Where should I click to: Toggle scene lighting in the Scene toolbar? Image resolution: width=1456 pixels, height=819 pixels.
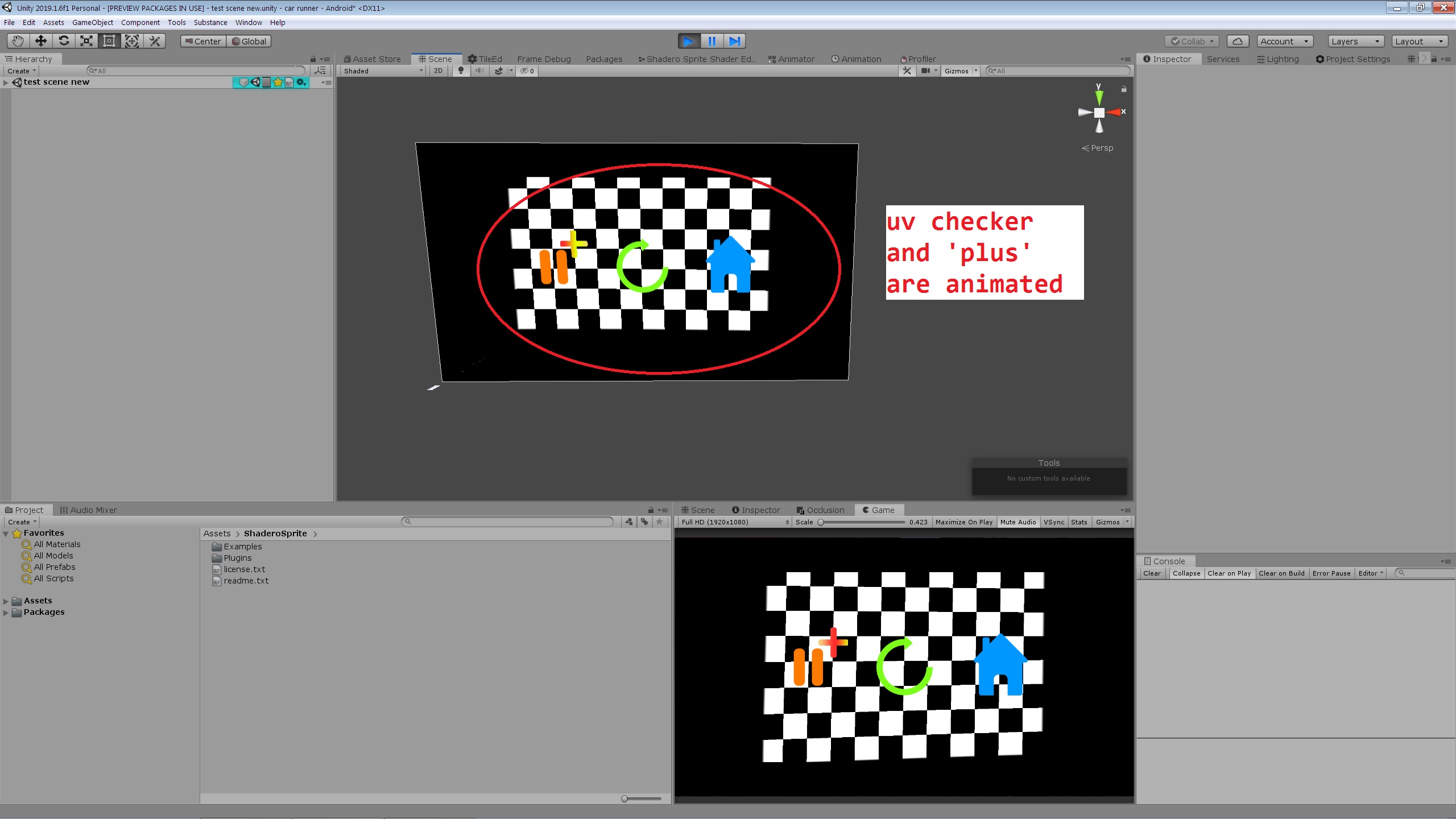[460, 71]
